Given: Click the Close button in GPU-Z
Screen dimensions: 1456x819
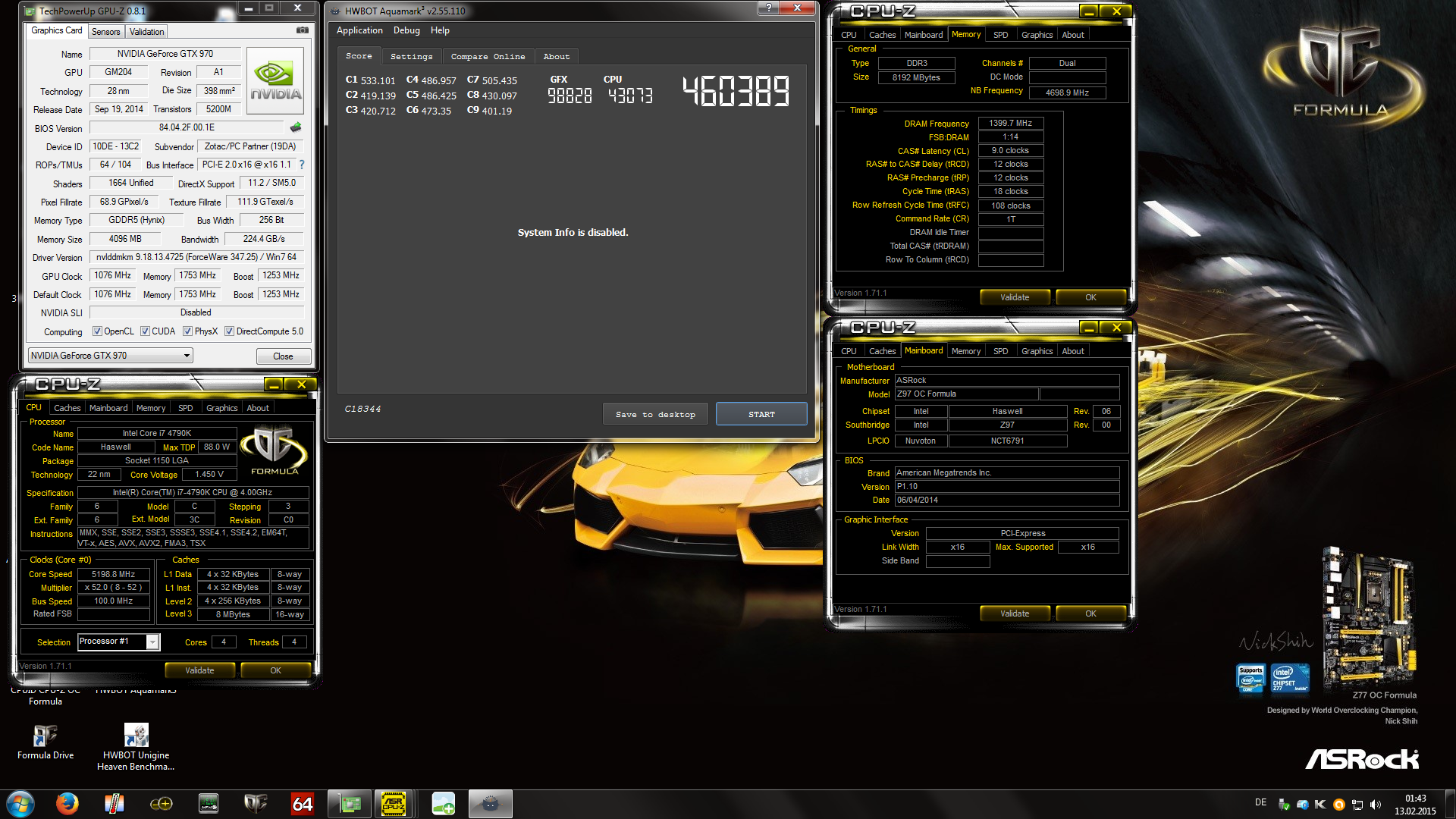Looking at the screenshot, I should (283, 356).
